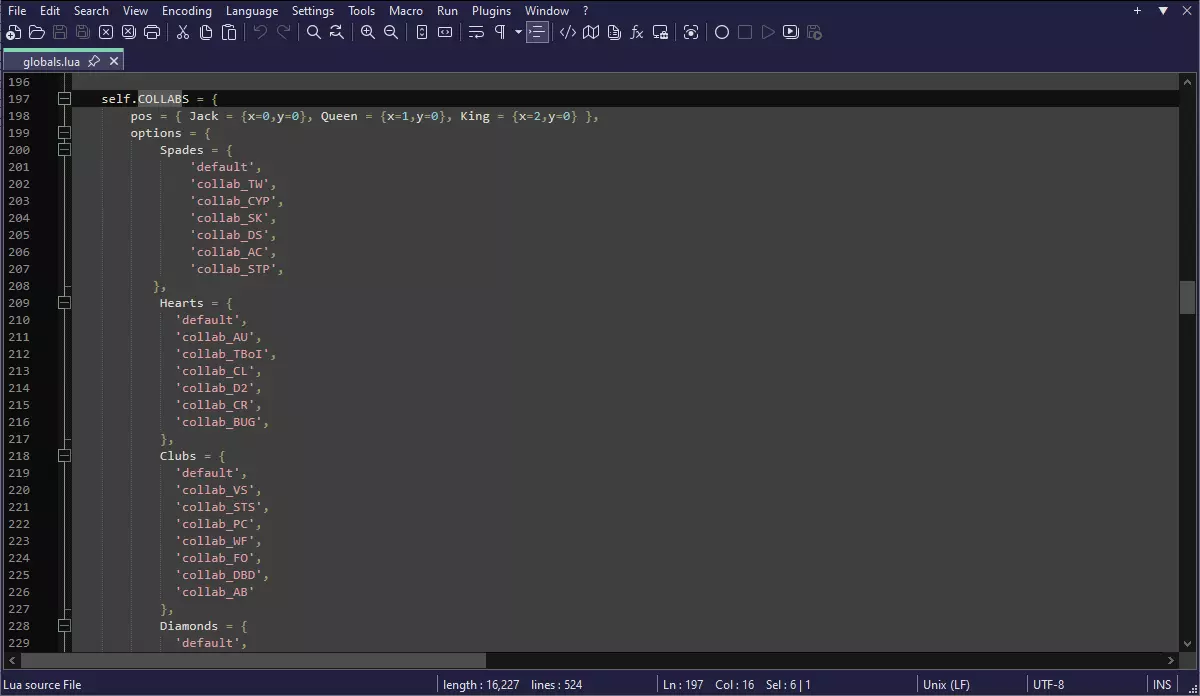Copy selection with Copy icon
The width and height of the screenshot is (1200, 696).
[x=206, y=32]
